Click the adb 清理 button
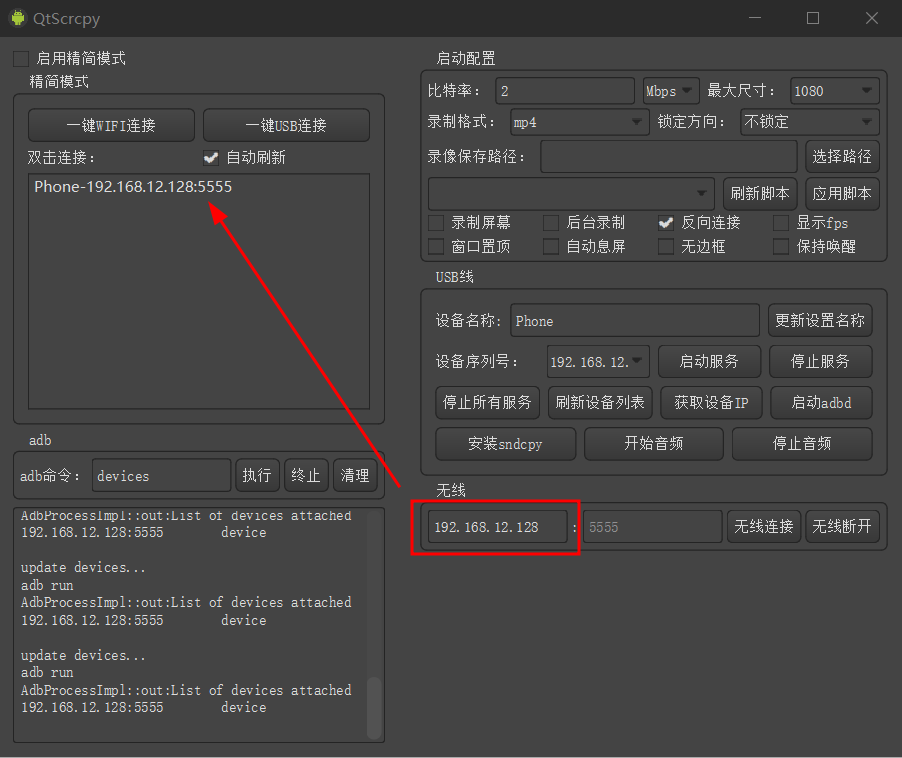 355,476
